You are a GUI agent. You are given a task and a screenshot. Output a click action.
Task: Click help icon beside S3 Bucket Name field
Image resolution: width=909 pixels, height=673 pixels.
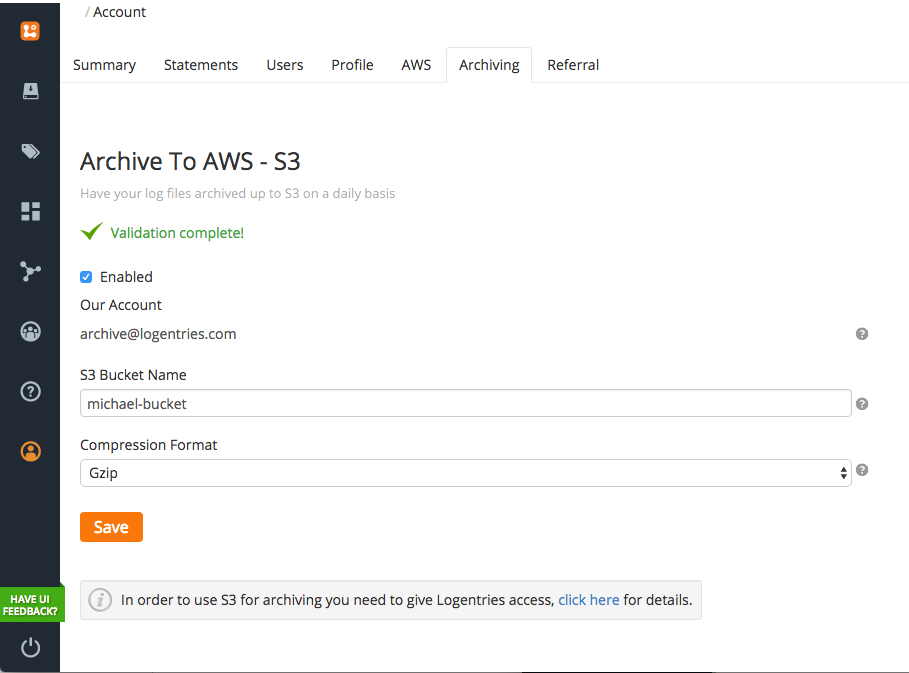click(x=862, y=404)
